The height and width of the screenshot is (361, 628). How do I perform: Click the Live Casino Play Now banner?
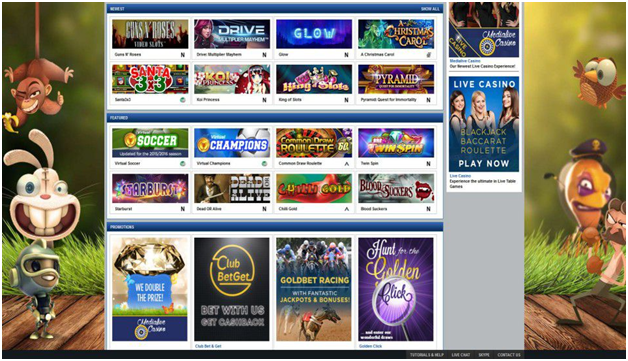pyautogui.click(x=484, y=124)
